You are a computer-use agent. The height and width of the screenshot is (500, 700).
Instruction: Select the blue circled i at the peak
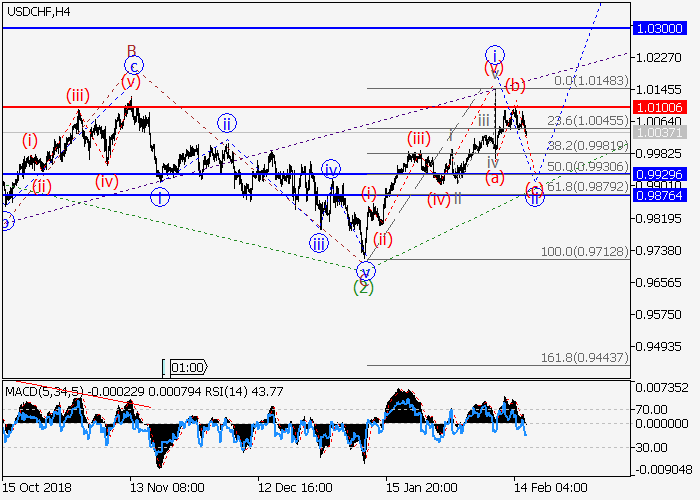(x=494, y=53)
